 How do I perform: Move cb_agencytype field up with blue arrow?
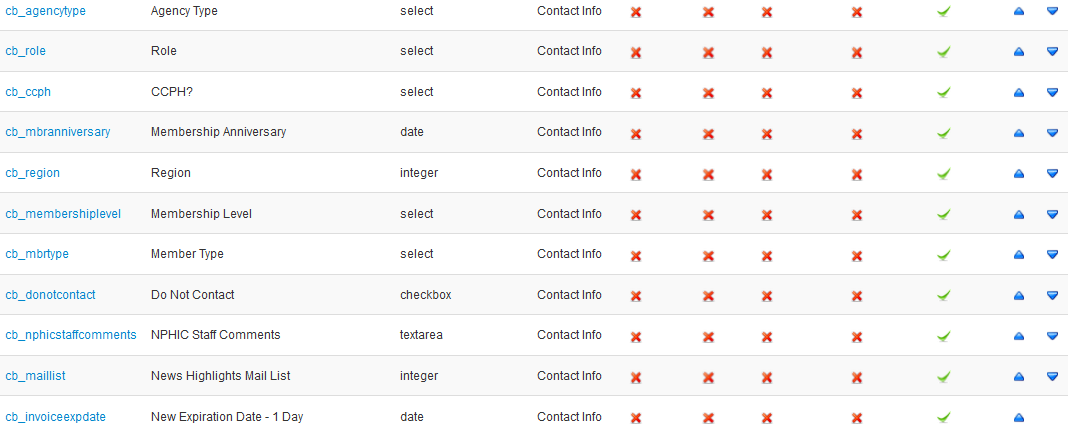pos(1019,12)
